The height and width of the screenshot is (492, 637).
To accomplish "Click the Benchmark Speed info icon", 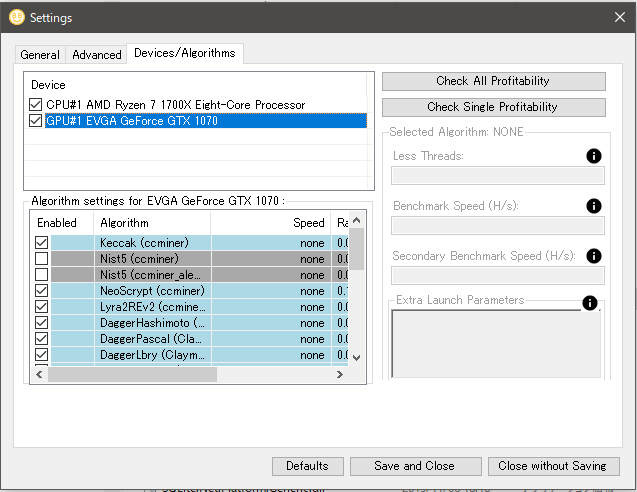I will pyautogui.click(x=593, y=206).
